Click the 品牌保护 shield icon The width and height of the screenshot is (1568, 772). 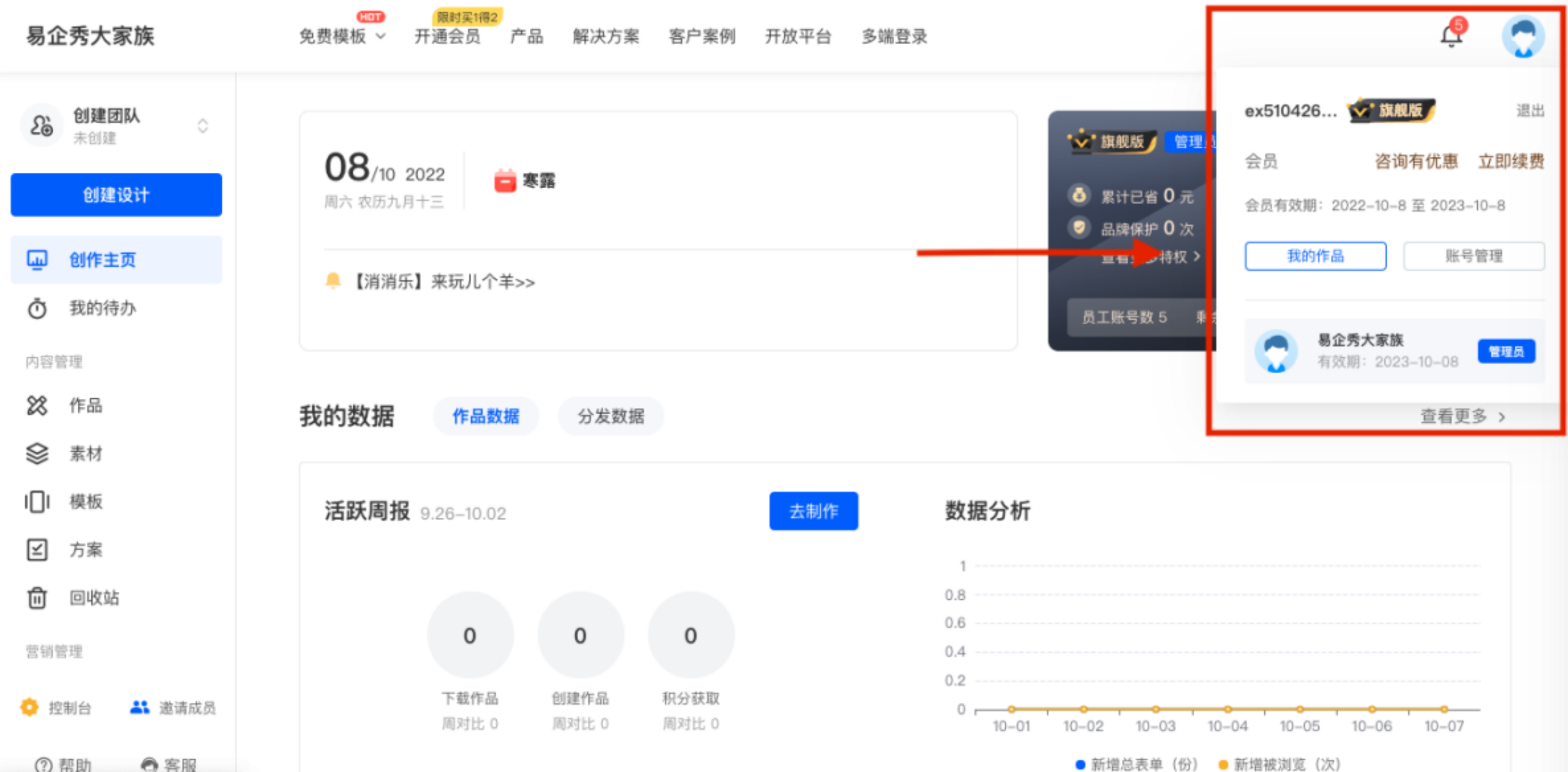pos(1079,228)
